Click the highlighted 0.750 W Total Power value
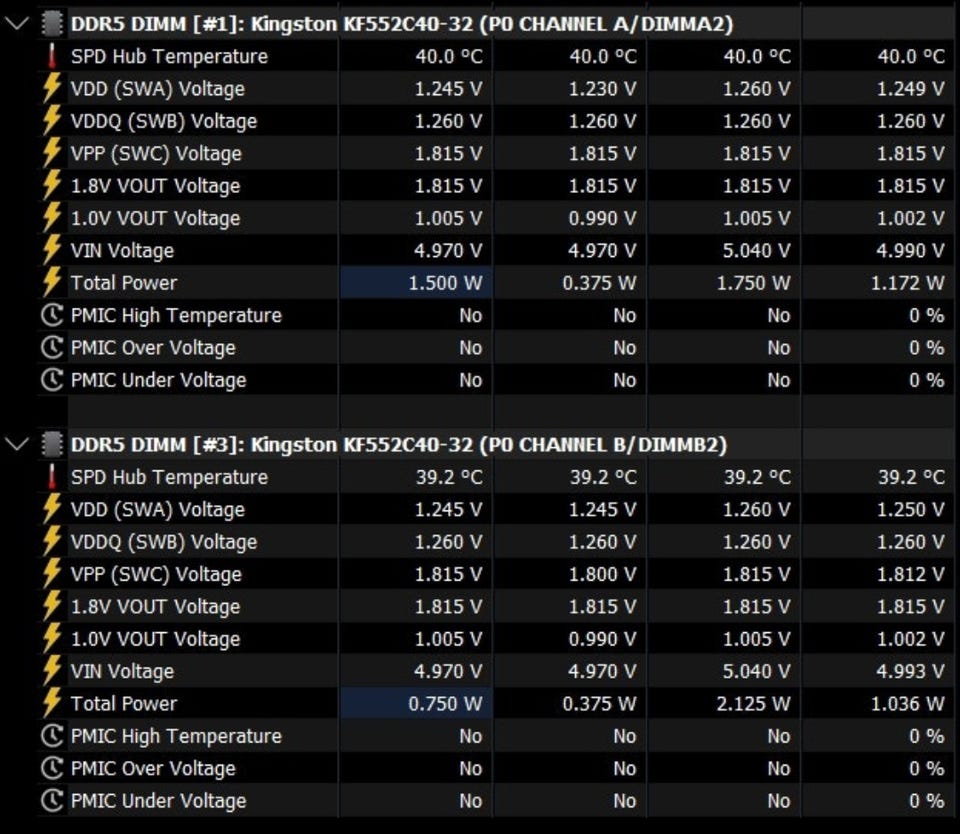This screenshot has width=960, height=834. [445, 704]
